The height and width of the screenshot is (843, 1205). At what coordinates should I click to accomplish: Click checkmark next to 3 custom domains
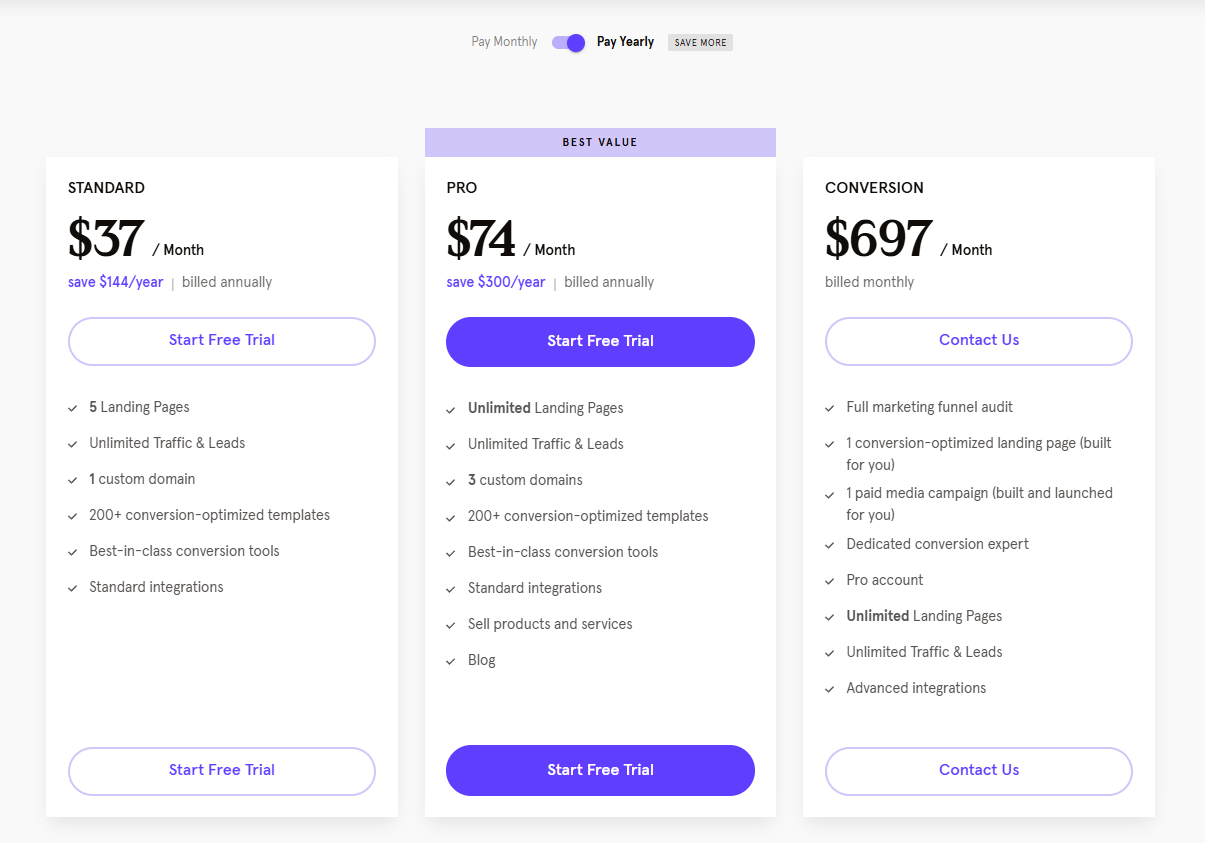[451, 481]
